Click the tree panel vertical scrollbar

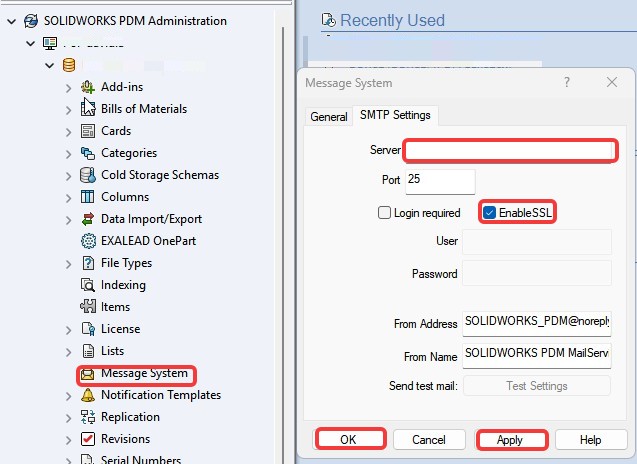tap(282, 244)
